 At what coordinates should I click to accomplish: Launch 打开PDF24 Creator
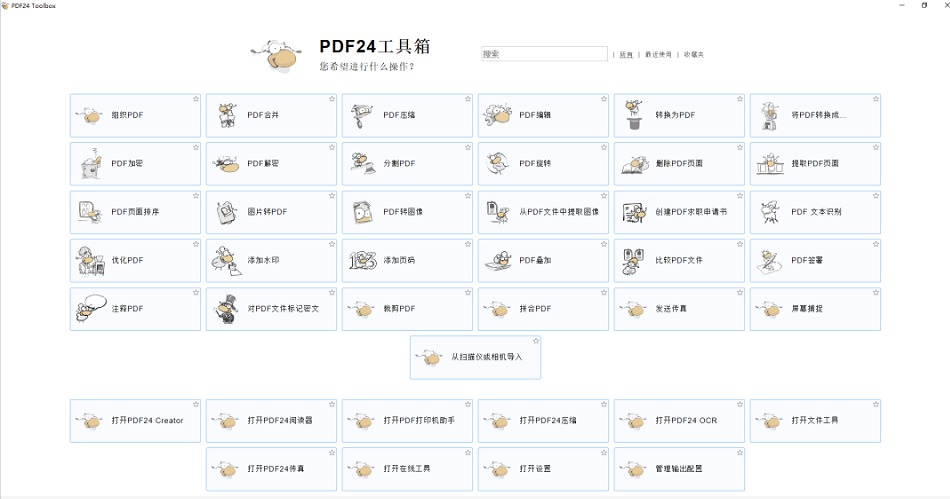click(x=135, y=420)
